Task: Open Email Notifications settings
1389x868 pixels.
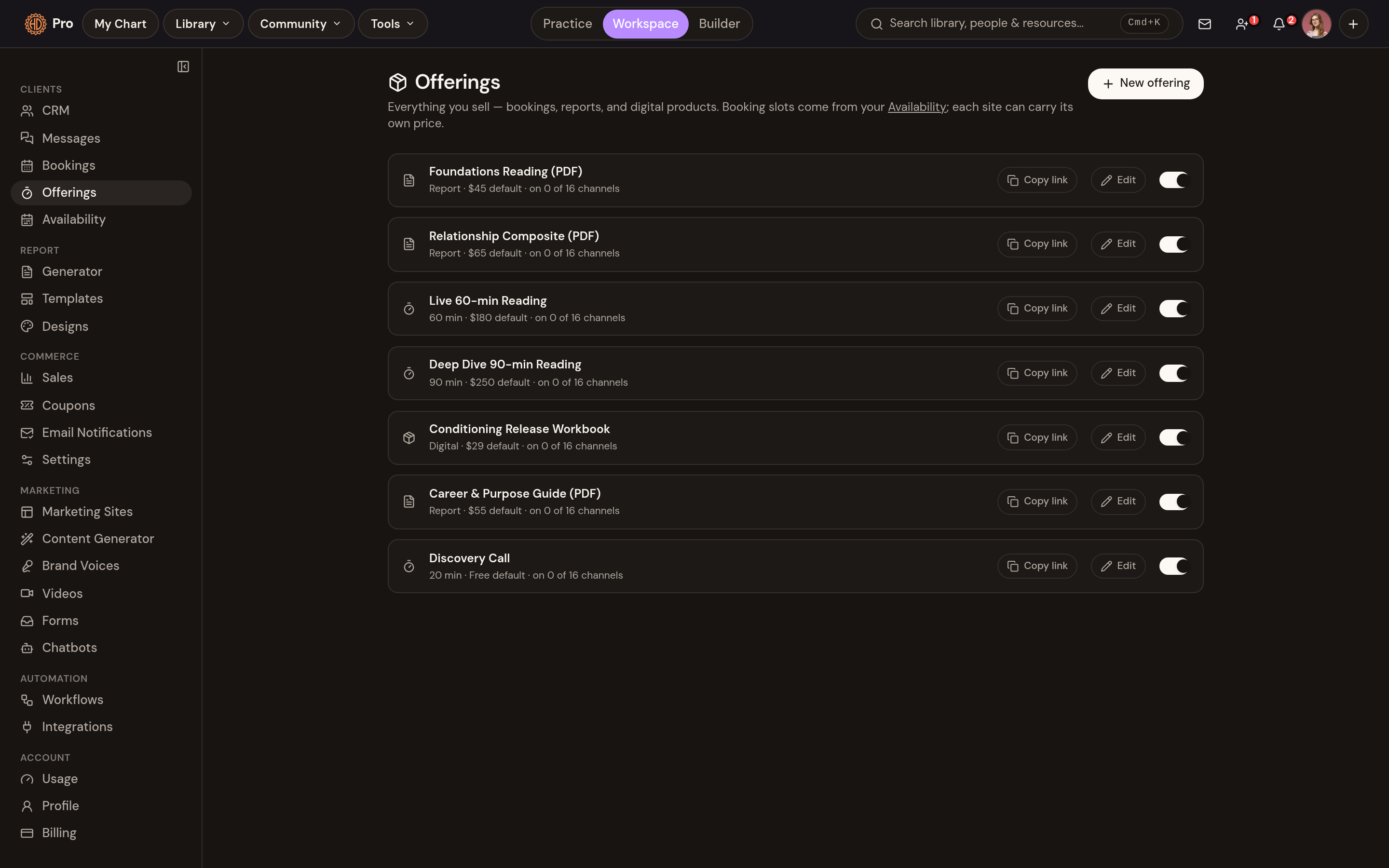Action: coord(101,432)
